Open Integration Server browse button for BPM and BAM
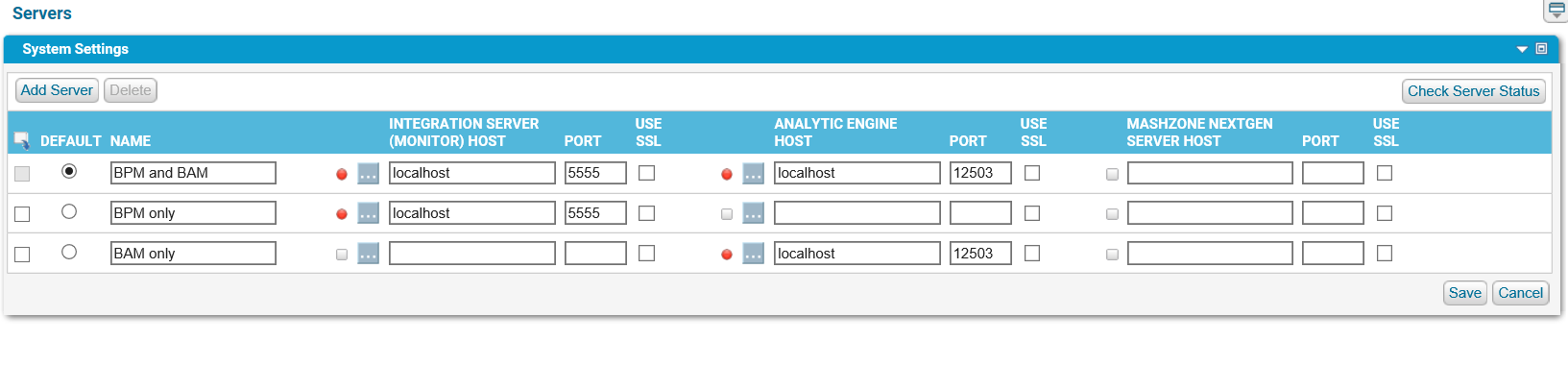 369,173
